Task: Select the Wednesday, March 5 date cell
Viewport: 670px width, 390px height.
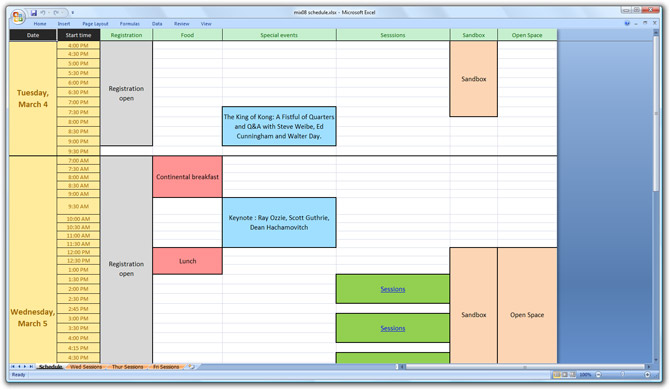Action: click(33, 260)
